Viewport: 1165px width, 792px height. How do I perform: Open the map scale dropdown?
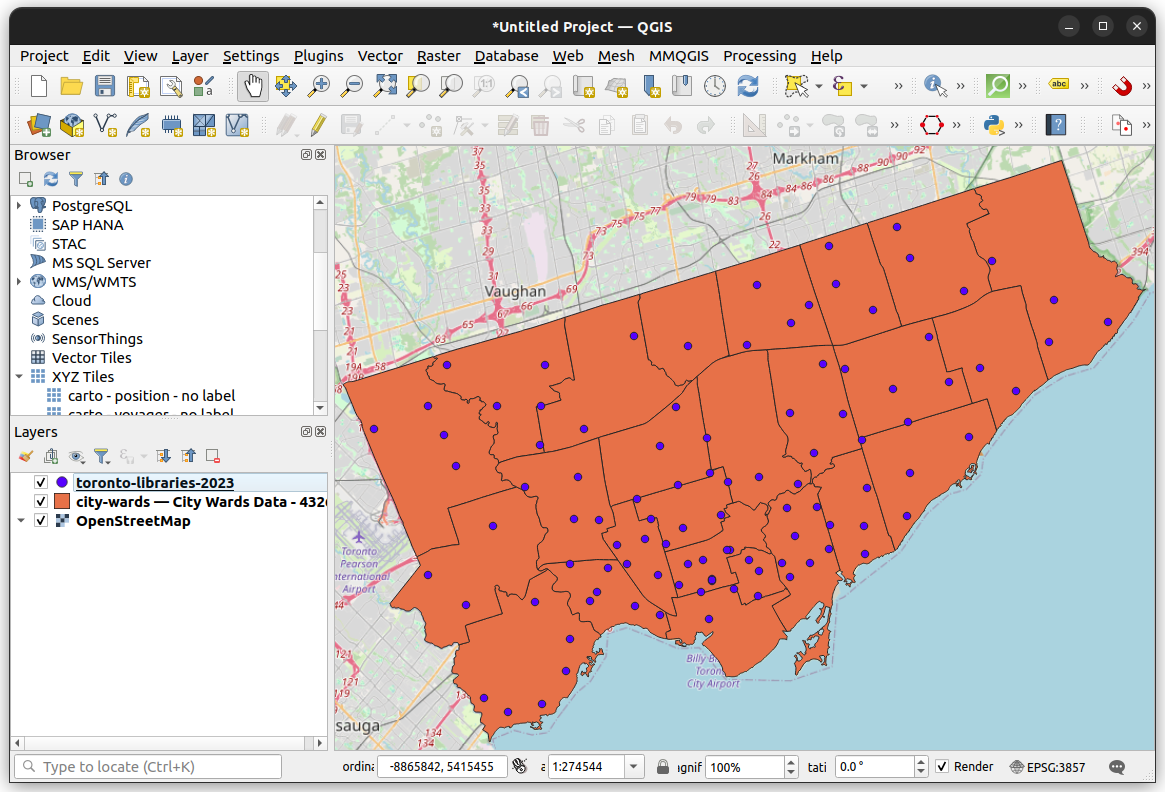click(634, 767)
